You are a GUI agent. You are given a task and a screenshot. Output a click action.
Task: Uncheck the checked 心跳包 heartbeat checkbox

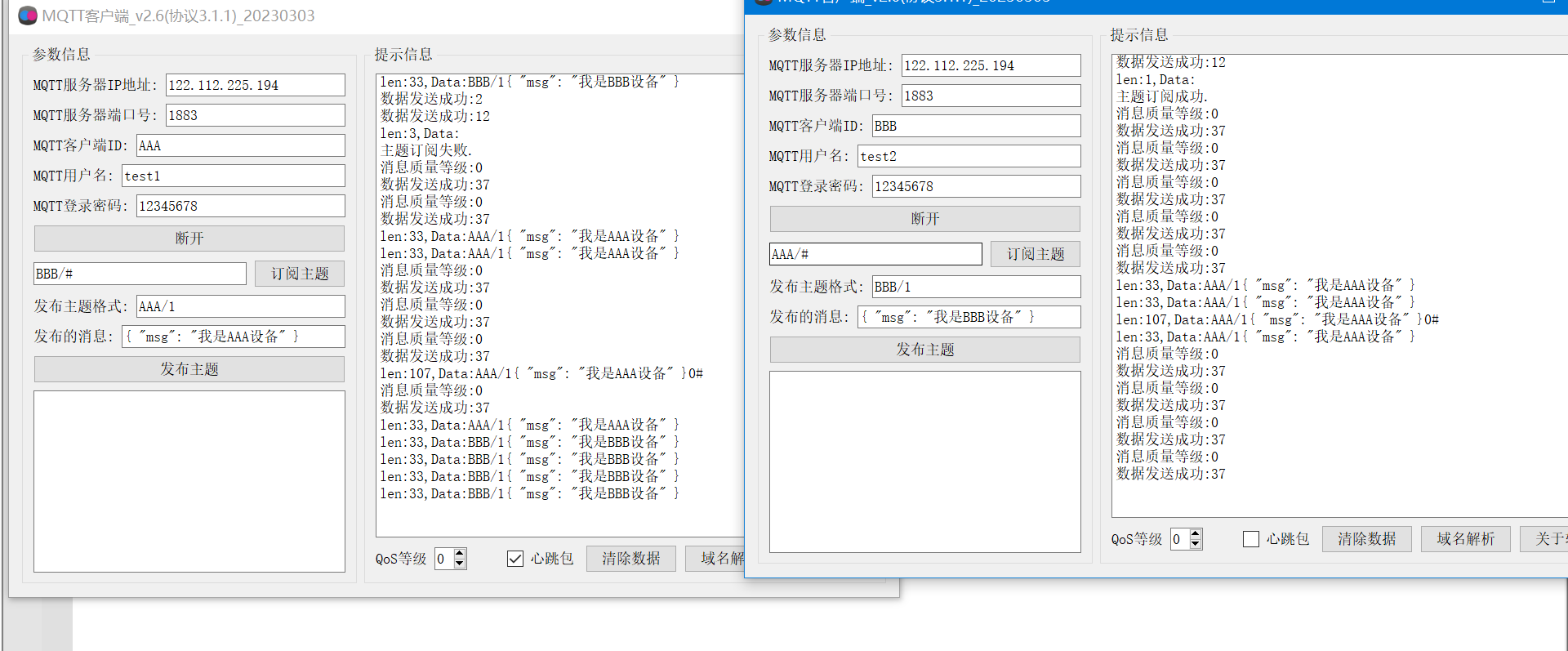pyautogui.click(x=515, y=559)
